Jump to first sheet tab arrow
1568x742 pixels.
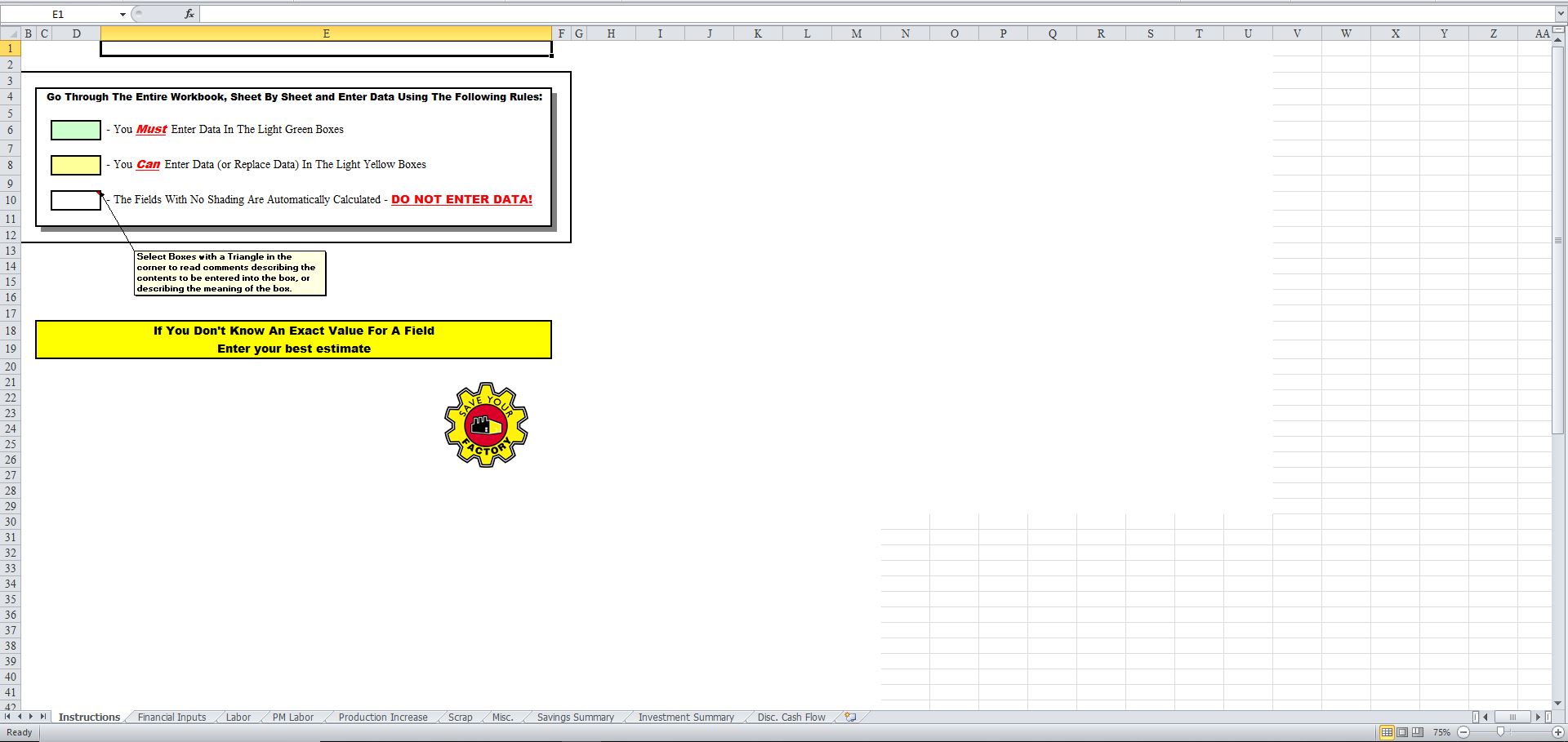(x=8, y=717)
